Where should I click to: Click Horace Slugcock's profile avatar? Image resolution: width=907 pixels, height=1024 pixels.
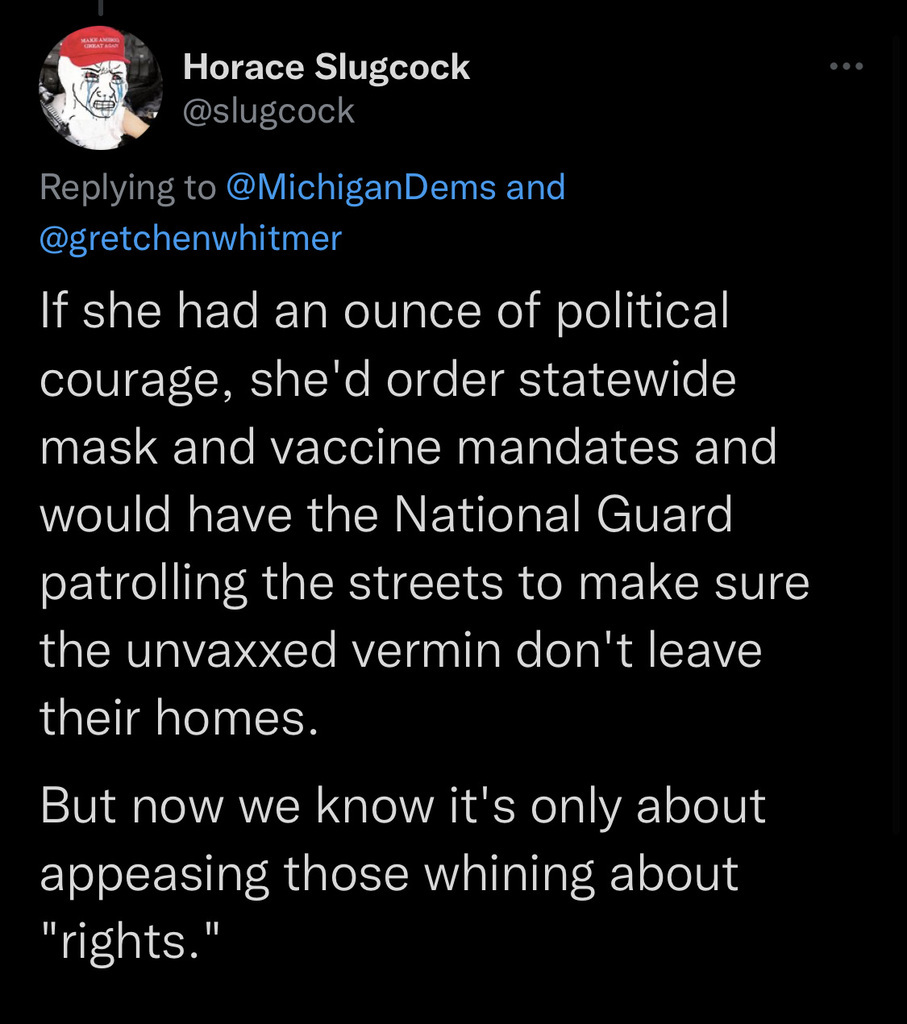(x=100, y=88)
